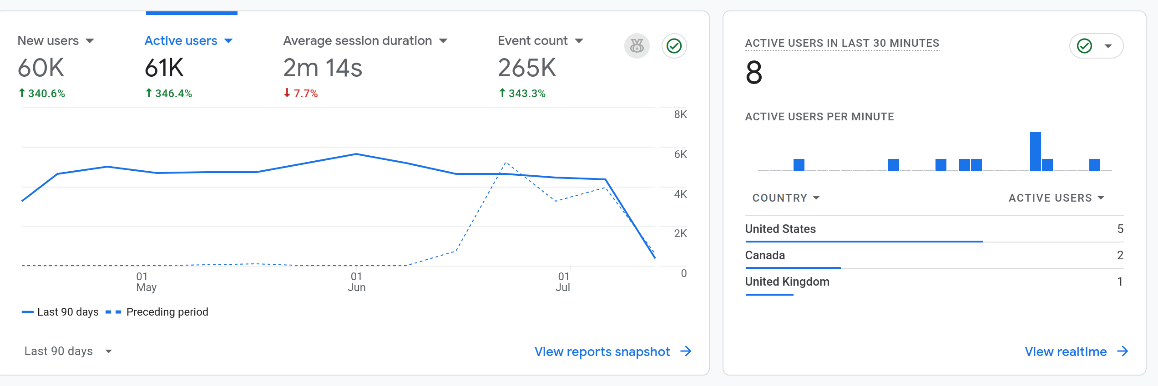Open the Average session duration dropdown arrow

[x=443, y=41]
